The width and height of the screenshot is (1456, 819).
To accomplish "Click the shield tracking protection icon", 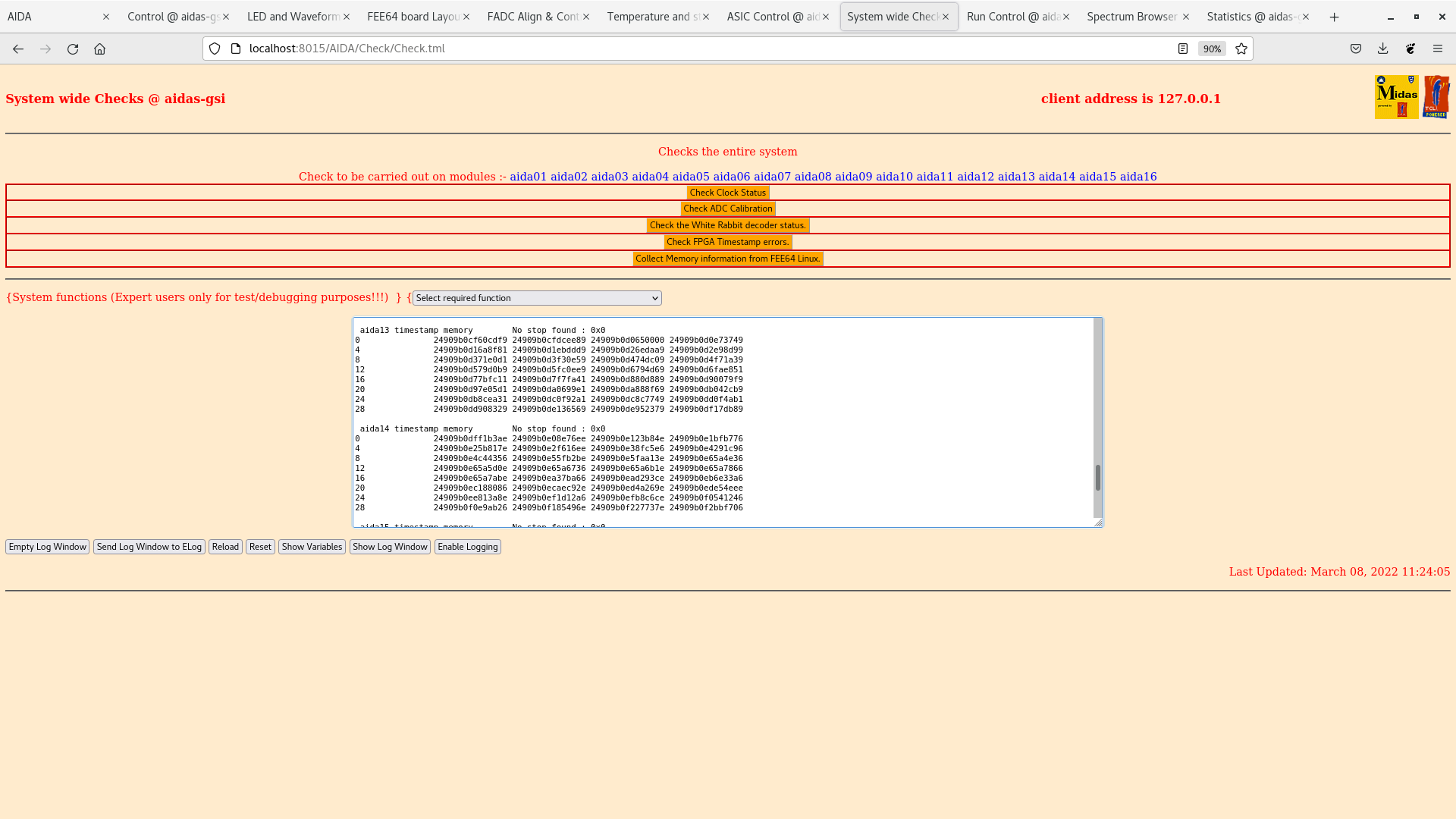I will point(215,49).
